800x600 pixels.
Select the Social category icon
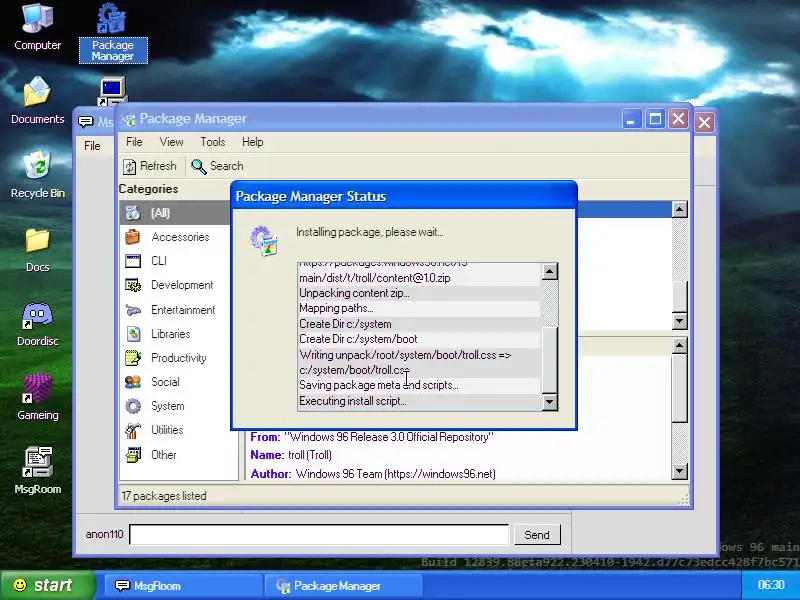coord(133,382)
